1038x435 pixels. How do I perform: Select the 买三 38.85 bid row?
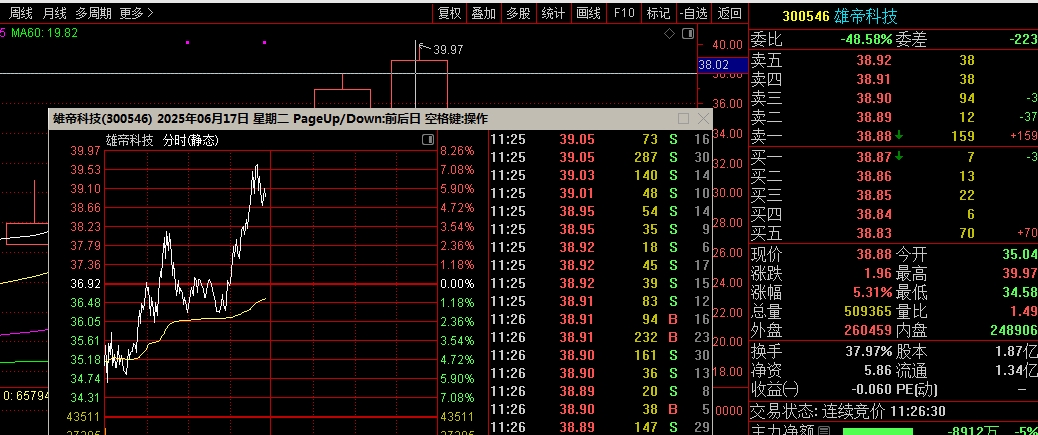coord(893,195)
